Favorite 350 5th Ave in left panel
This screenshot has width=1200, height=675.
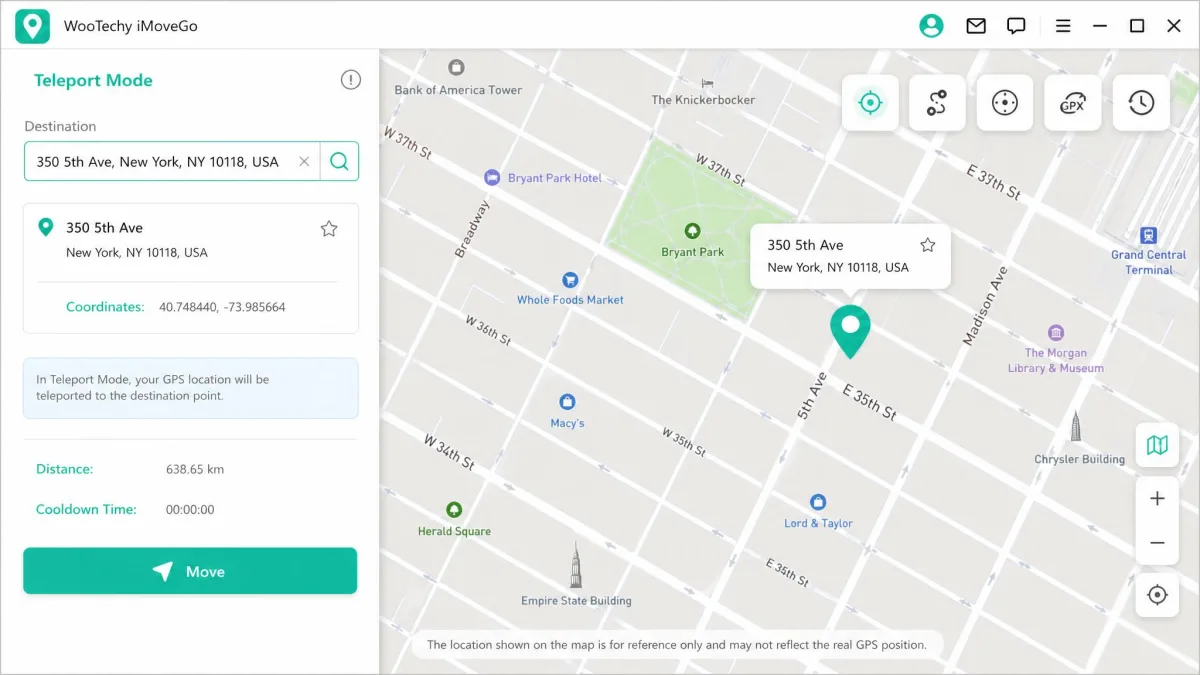[x=329, y=229]
